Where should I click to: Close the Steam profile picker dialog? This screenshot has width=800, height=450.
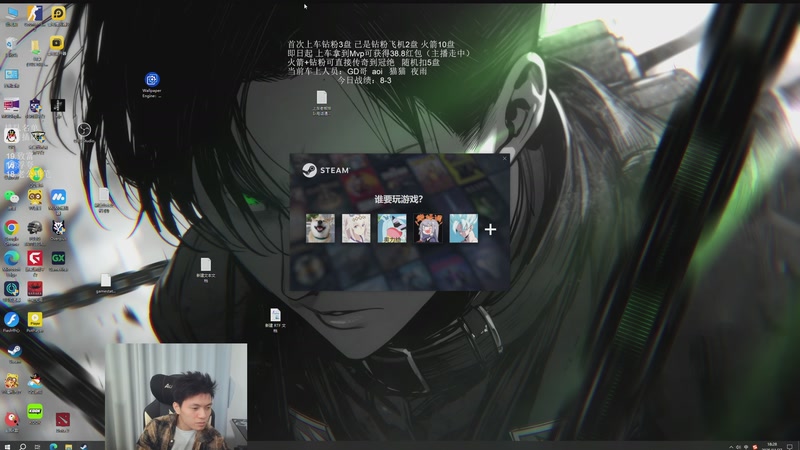505,158
